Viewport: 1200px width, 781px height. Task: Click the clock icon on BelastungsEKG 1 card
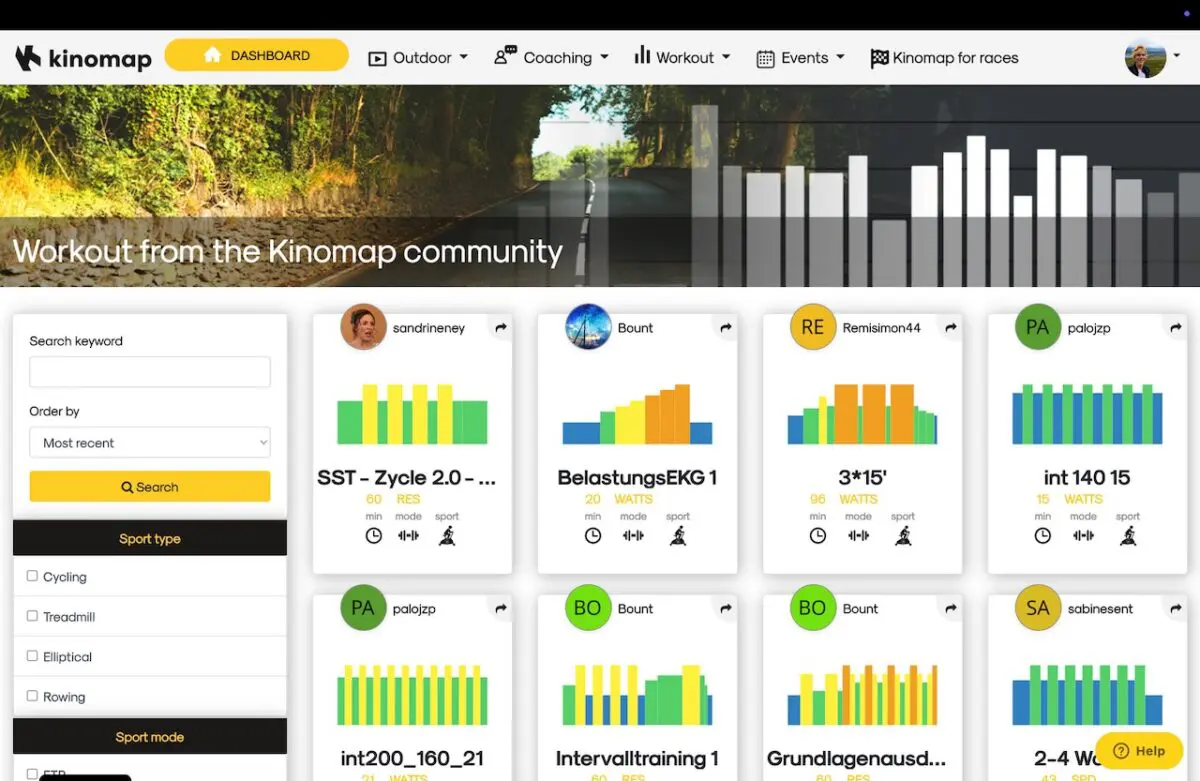click(x=593, y=535)
